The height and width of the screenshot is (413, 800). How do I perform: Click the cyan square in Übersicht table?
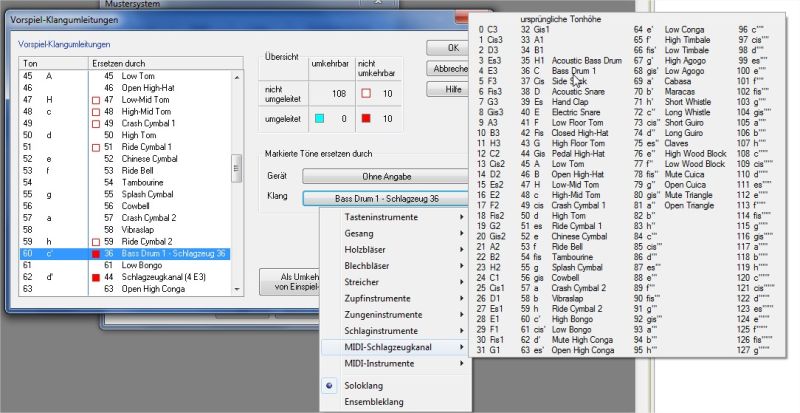point(319,119)
